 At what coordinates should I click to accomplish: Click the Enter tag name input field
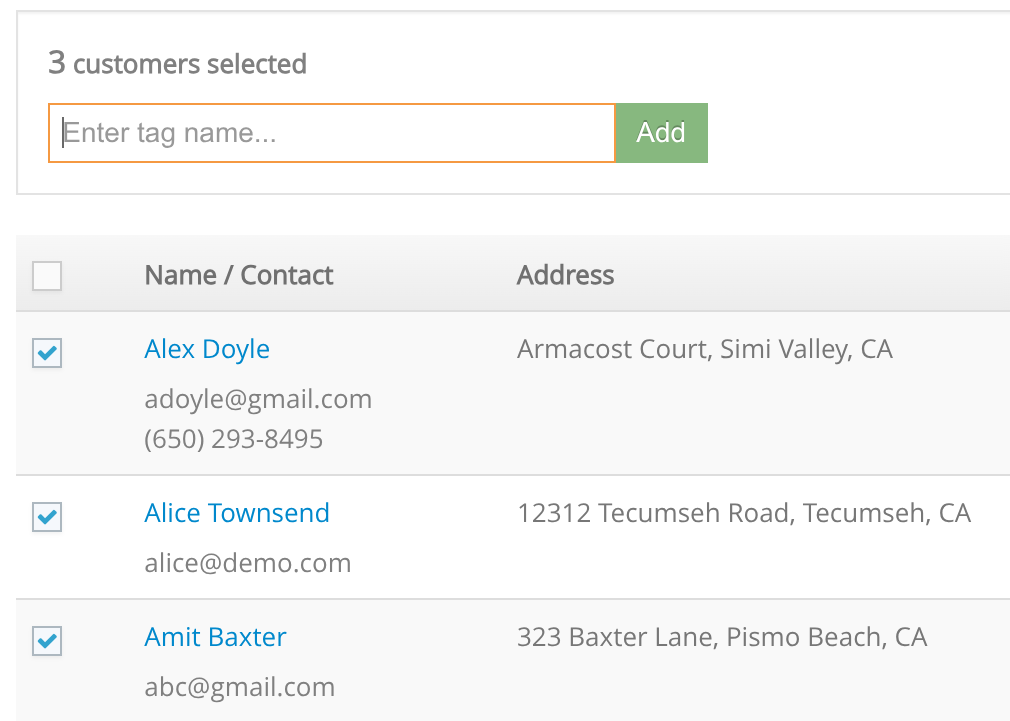coord(331,133)
